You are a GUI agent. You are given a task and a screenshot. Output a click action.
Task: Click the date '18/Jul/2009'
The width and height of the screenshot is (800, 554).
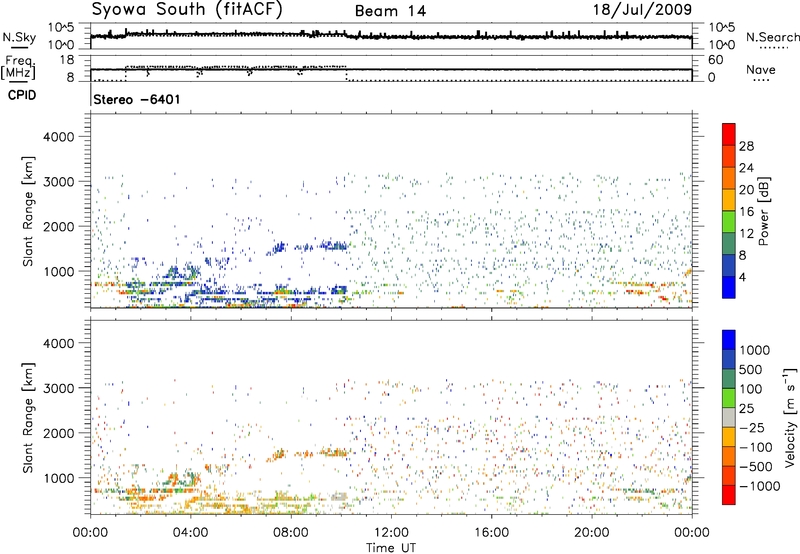click(x=642, y=10)
